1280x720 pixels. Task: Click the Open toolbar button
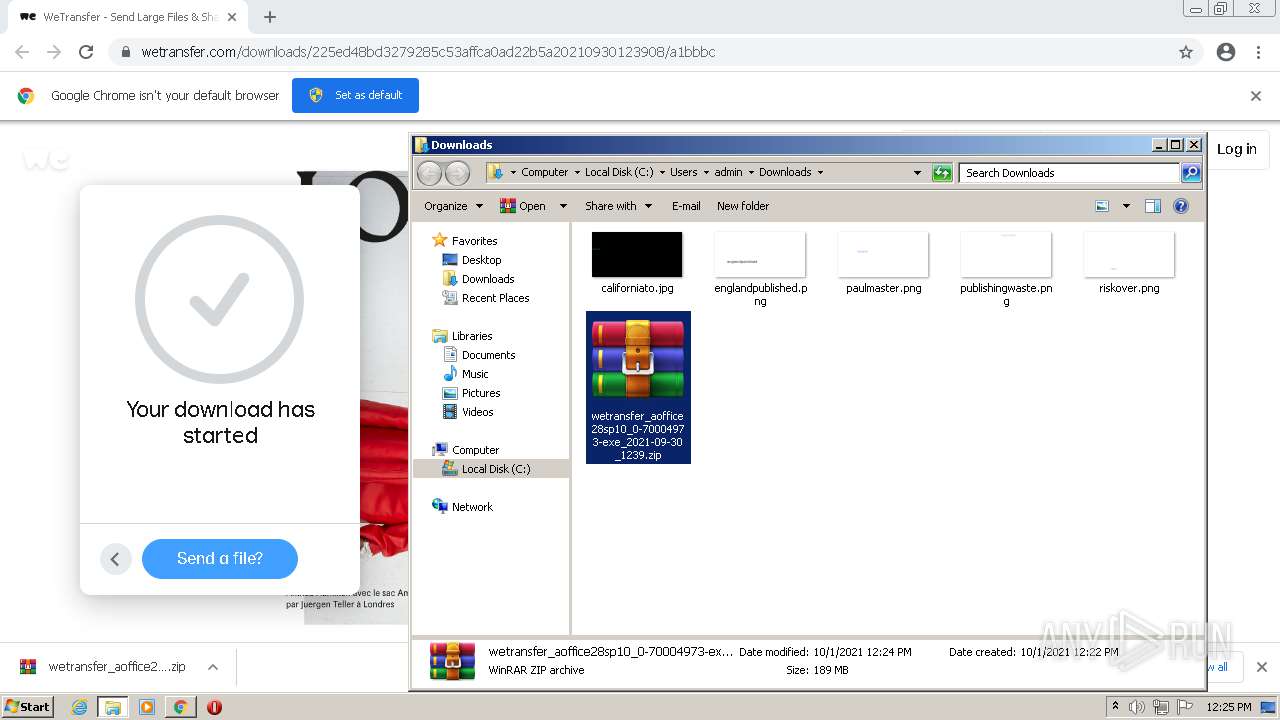coord(525,206)
